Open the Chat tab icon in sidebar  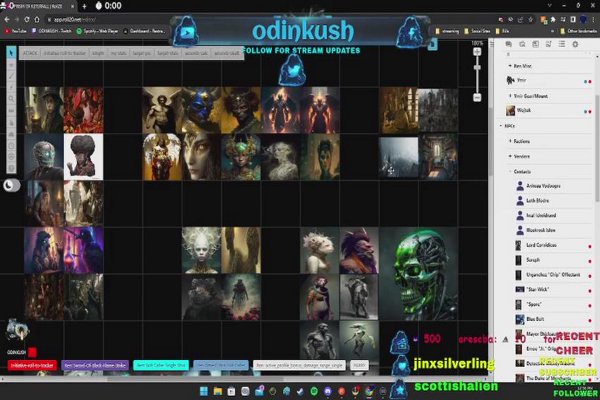[509, 44]
